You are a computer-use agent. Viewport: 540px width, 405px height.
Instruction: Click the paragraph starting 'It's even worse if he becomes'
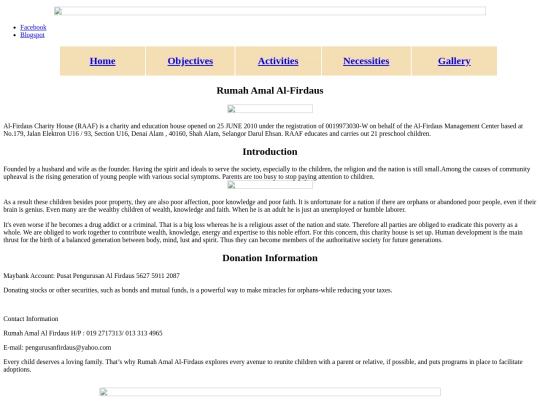[263, 232]
